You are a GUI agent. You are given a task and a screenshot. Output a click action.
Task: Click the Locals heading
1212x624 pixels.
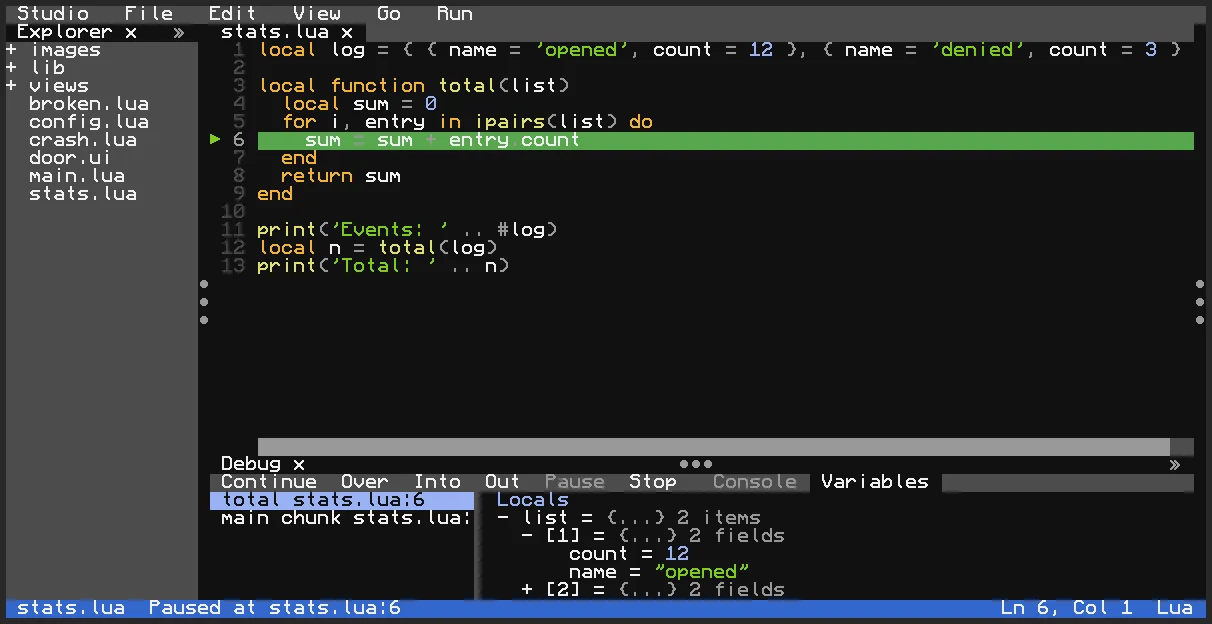click(x=533, y=500)
